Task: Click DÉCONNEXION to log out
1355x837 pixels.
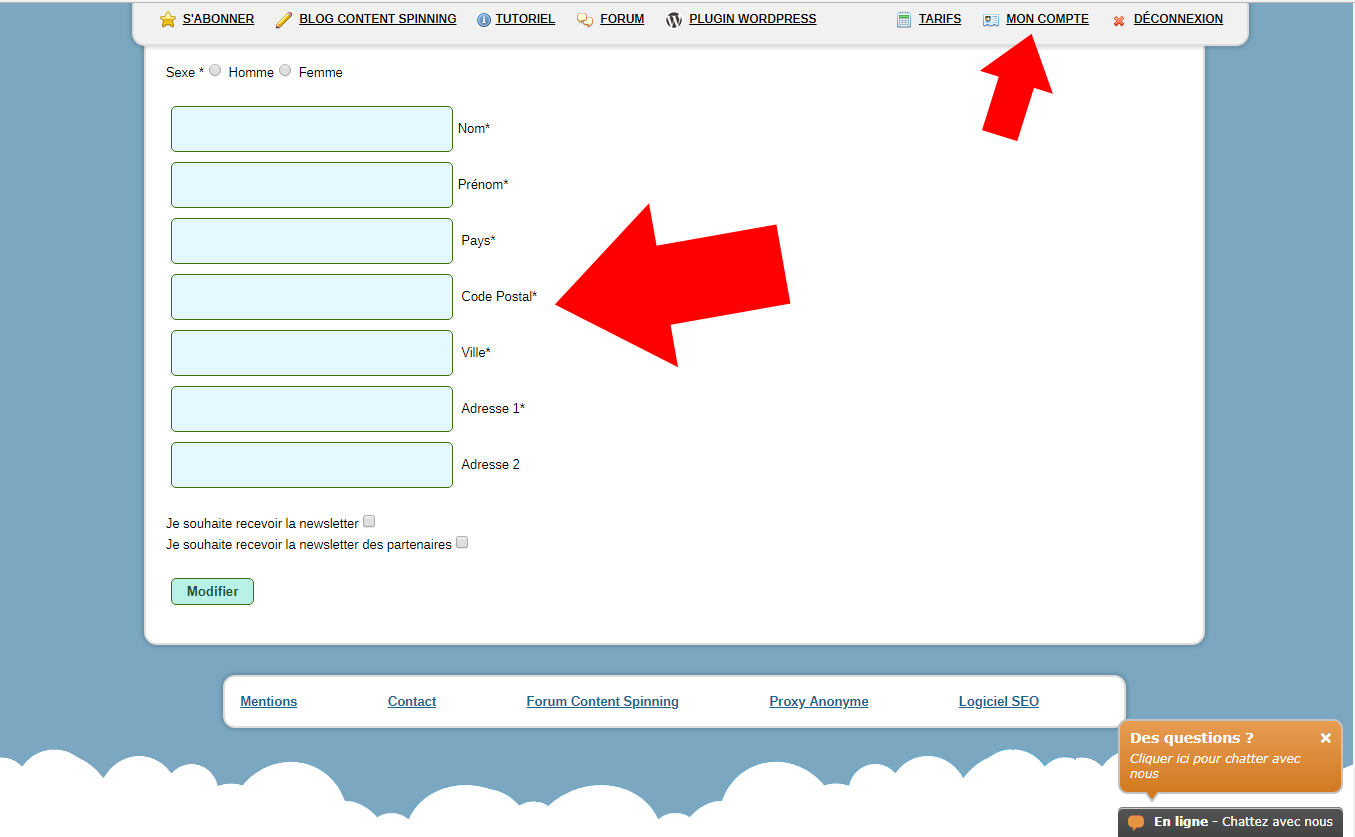Action: (1178, 19)
